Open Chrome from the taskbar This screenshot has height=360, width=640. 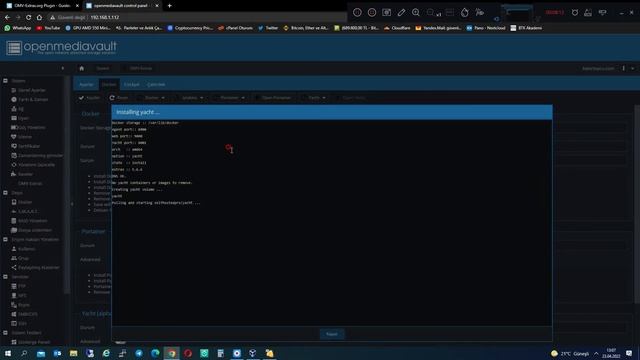tap(171, 353)
